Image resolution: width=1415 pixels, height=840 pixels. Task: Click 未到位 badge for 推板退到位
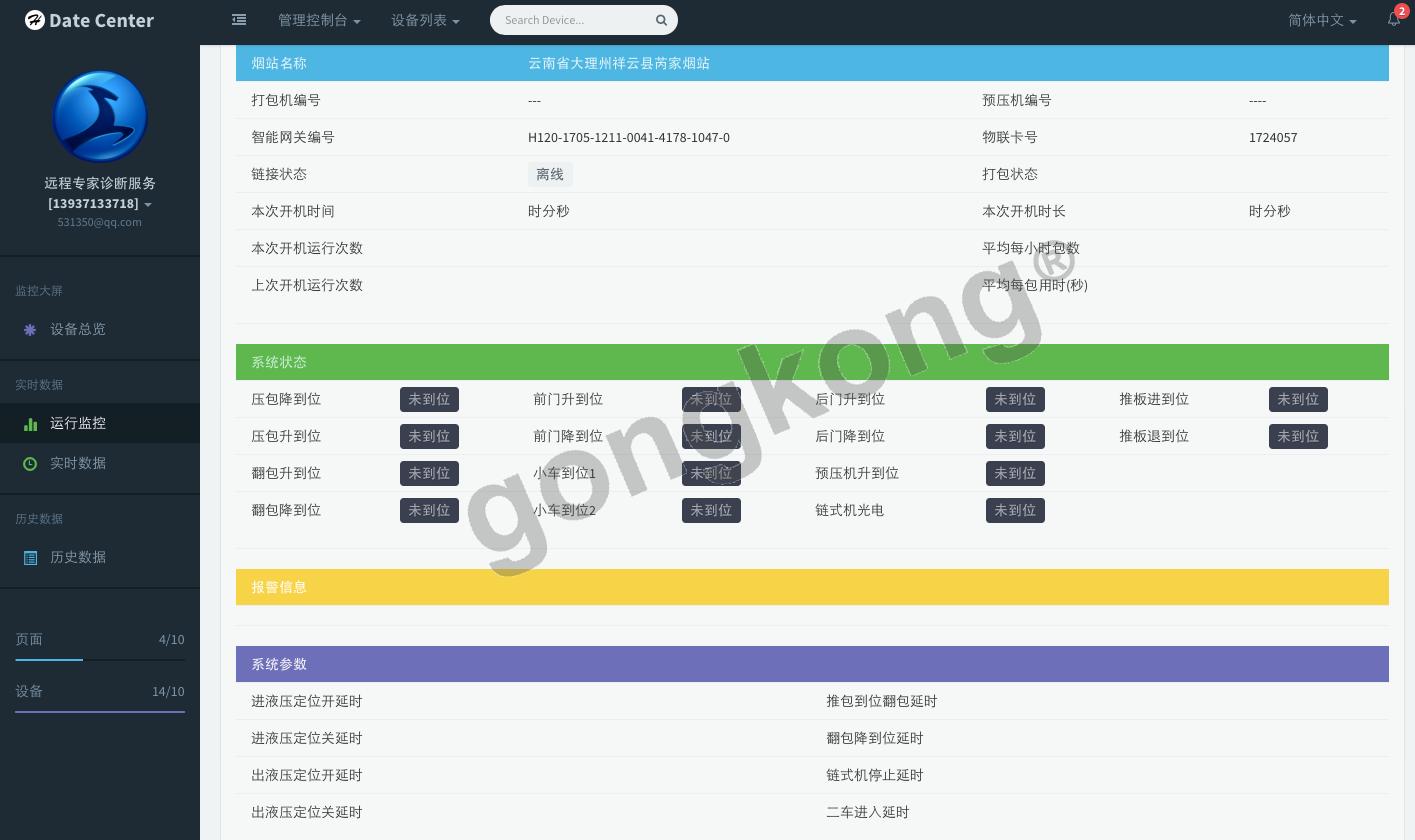1298,436
